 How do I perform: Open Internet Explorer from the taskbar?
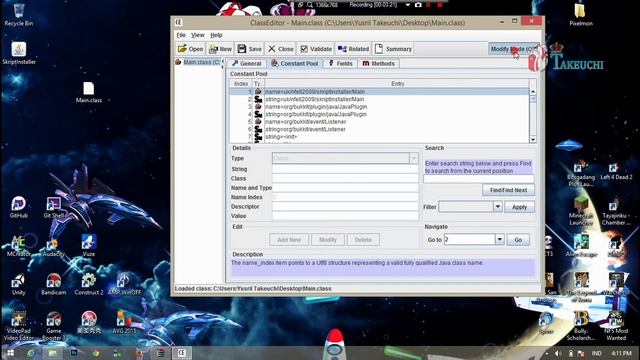click(31, 353)
